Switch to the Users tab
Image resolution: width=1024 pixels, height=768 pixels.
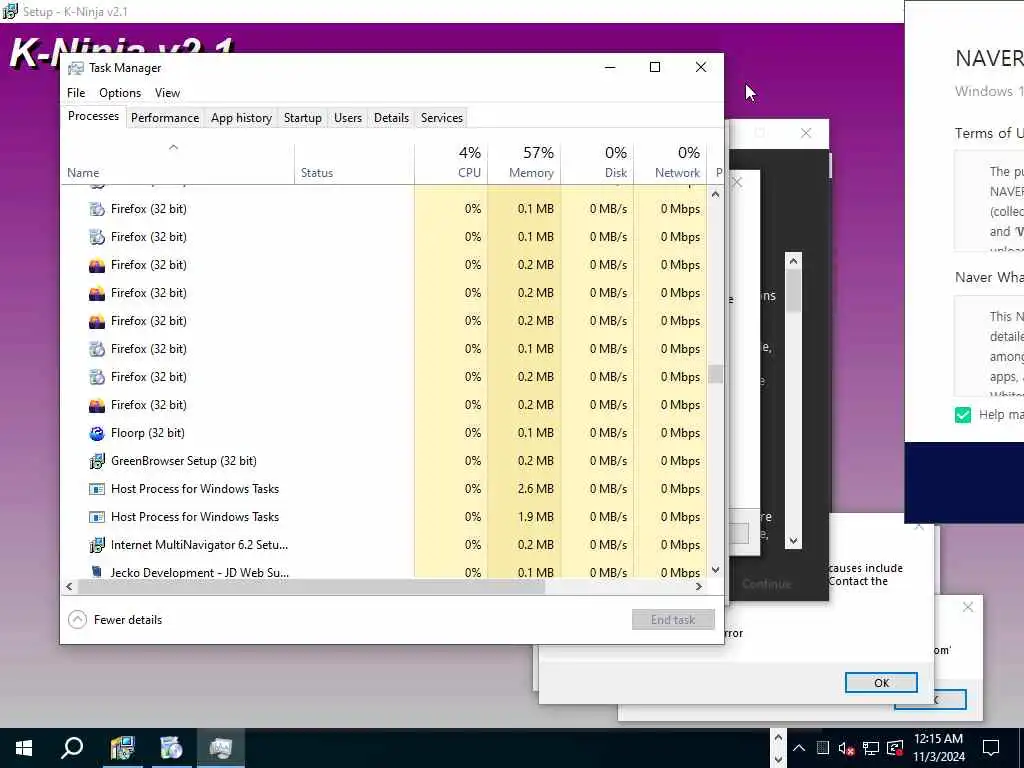tap(347, 118)
